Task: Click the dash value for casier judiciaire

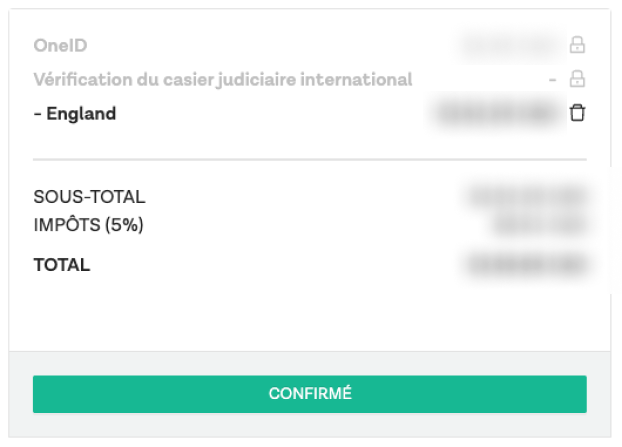Action: 552,79
